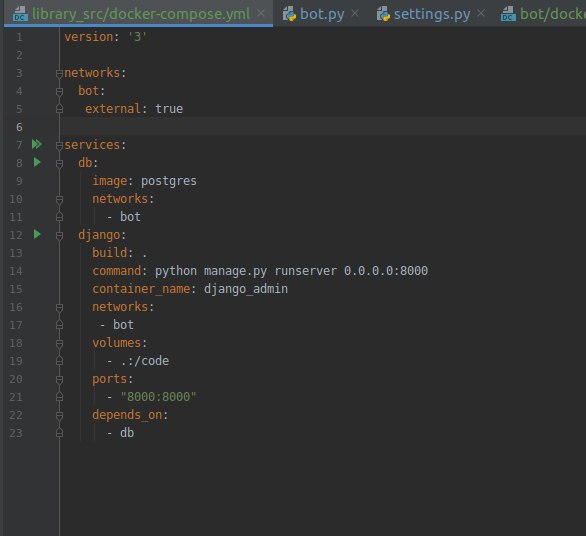586x536 pixels.
Task: Fold the volumes section under django
Action: (59, 344)
